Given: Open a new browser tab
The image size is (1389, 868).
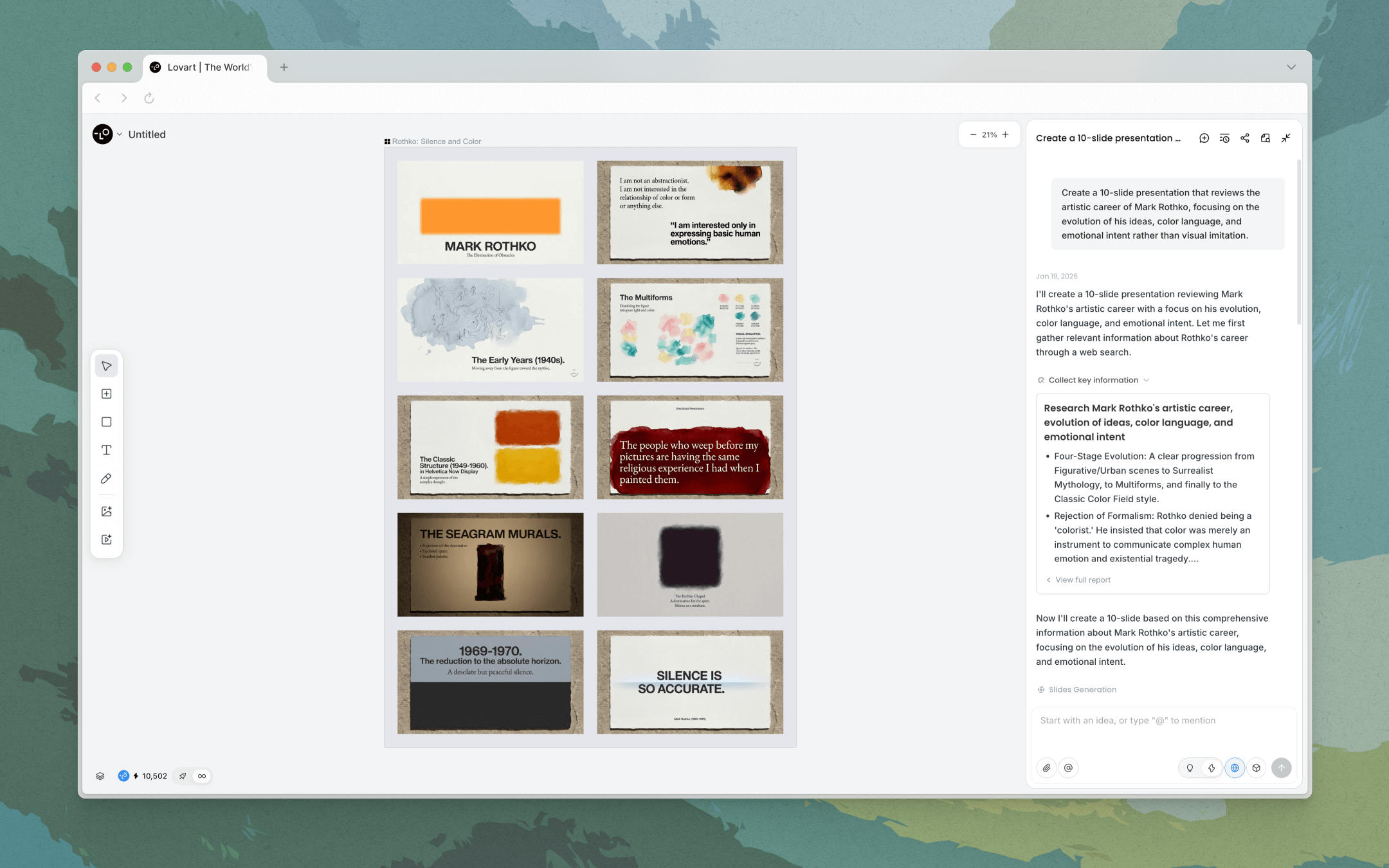Looking at the screenshot, I should coord(285,67).
